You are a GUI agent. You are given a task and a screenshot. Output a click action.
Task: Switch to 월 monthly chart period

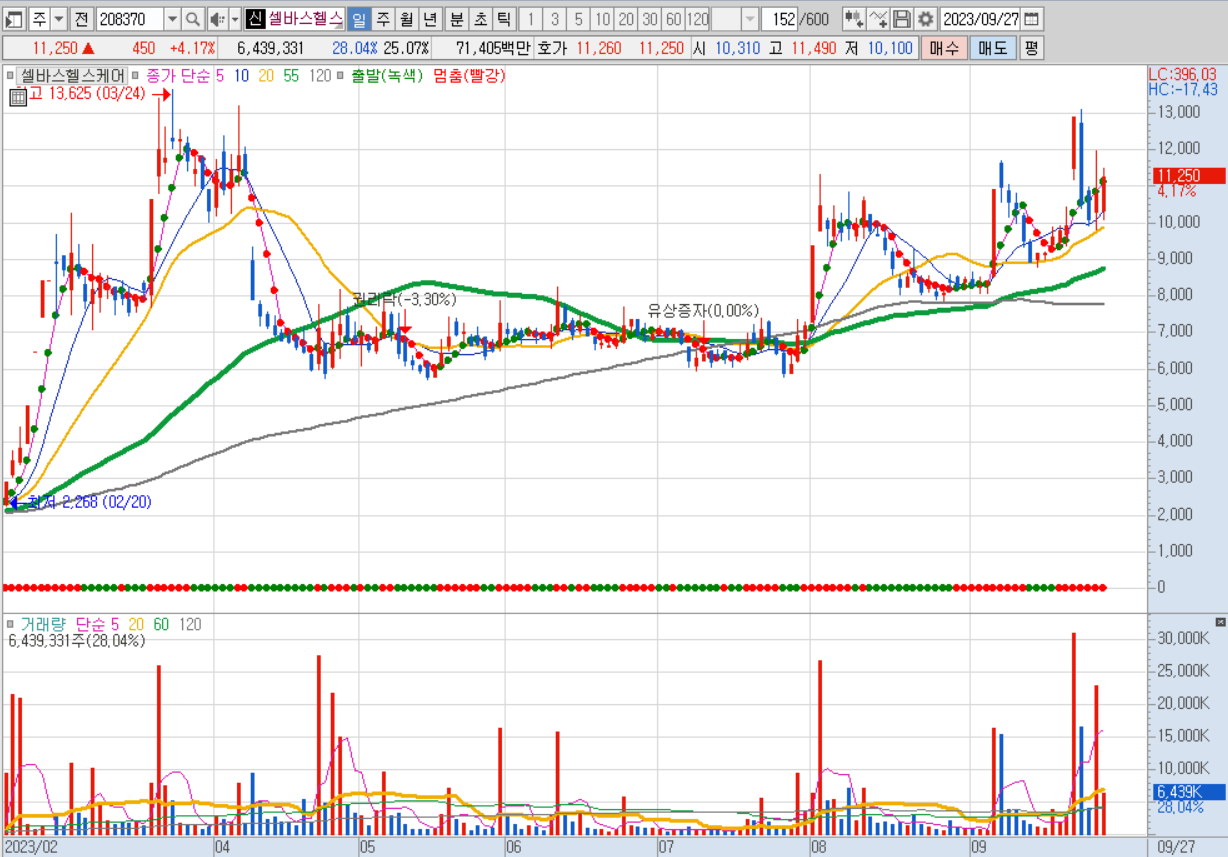pyautogui.click(x=406, y=19)
